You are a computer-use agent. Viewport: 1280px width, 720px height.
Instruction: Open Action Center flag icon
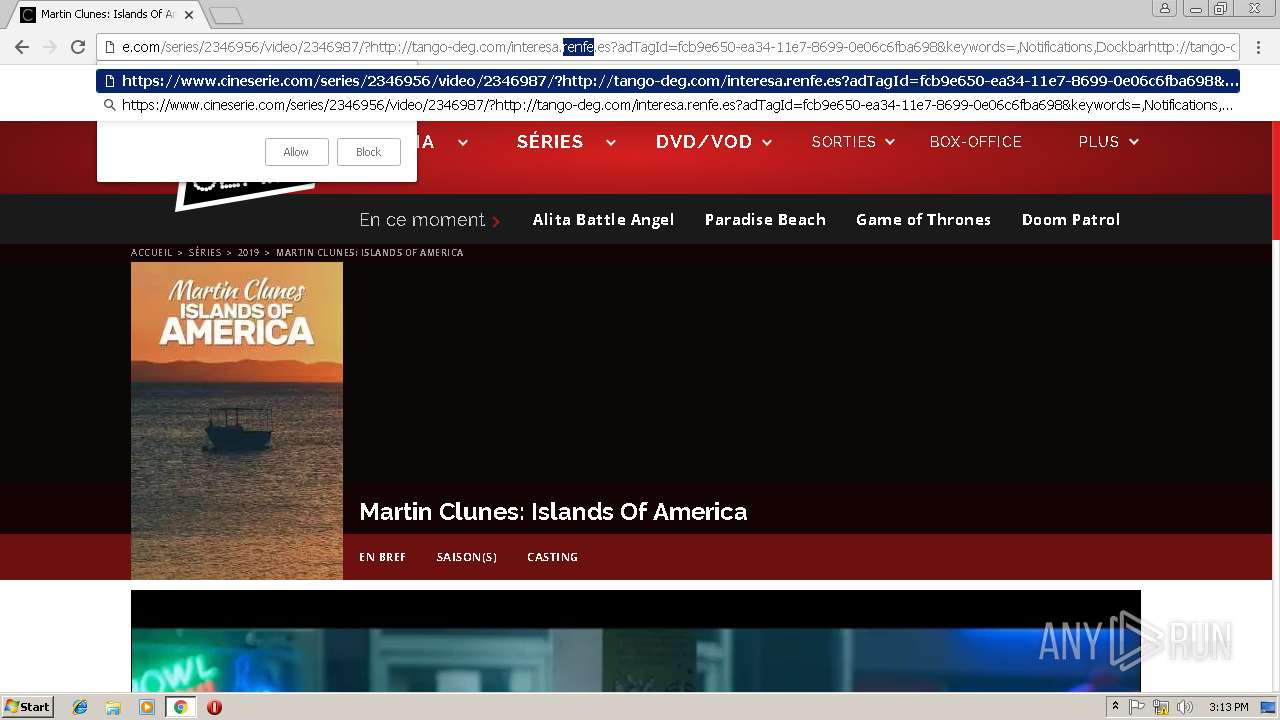1138,707
